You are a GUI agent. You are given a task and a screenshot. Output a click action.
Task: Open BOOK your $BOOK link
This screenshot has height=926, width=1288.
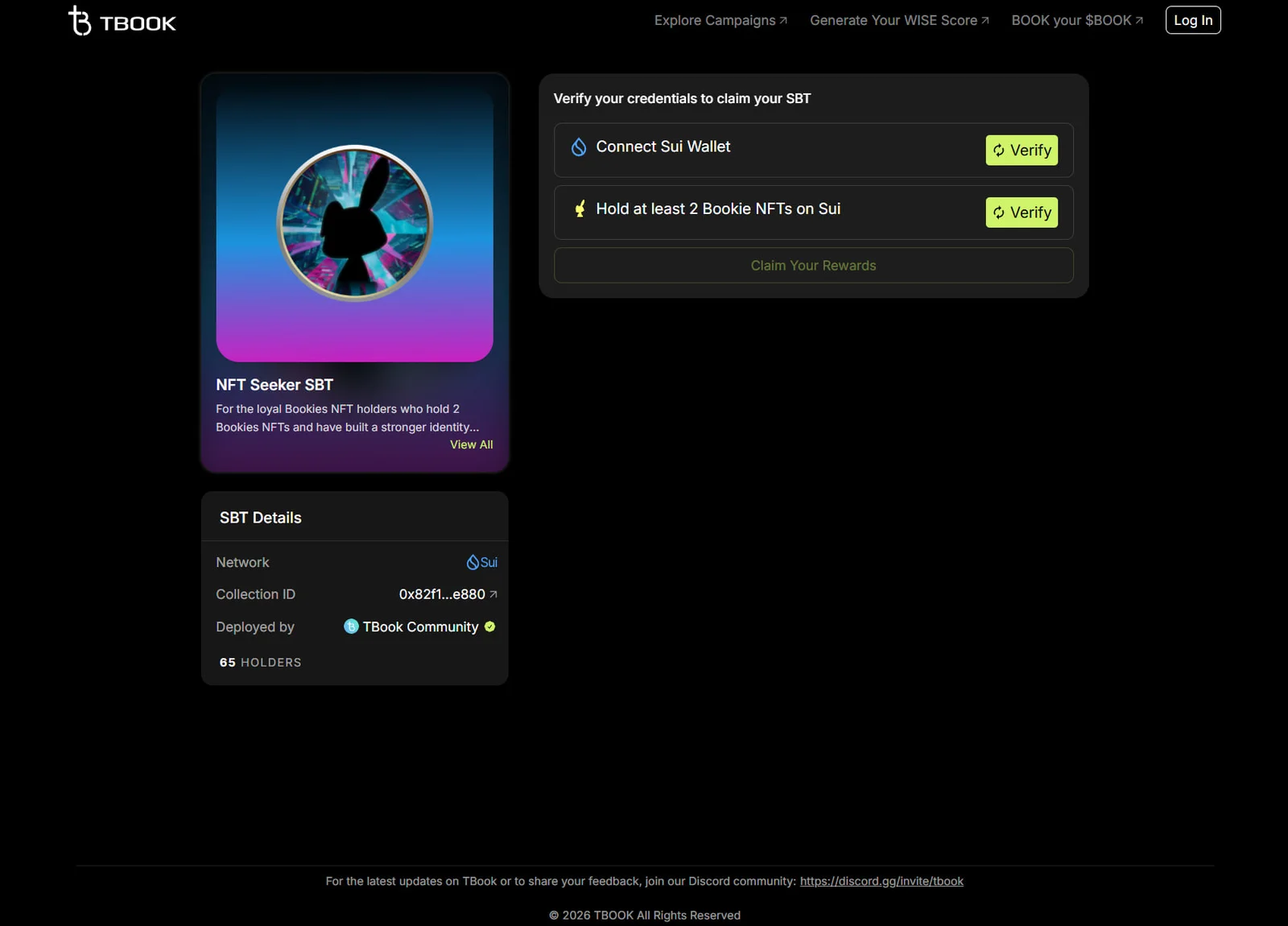click(x=1077, y=20)
